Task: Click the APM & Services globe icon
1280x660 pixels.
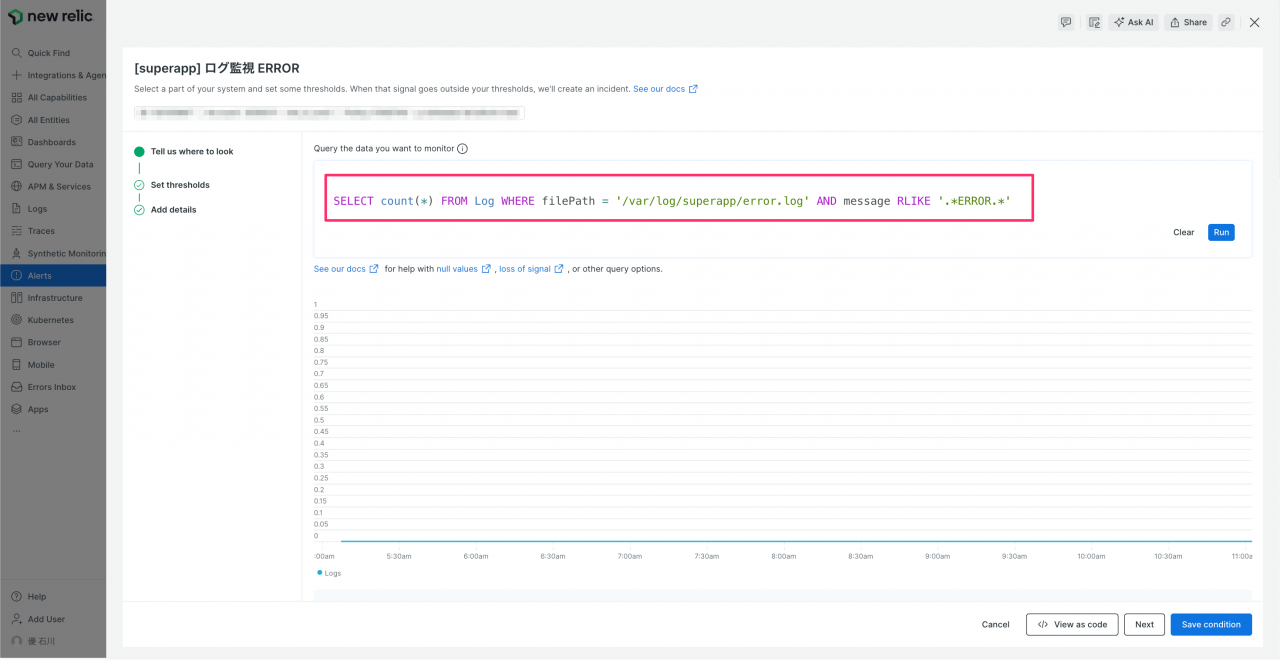Action: (x=17, y=186)
